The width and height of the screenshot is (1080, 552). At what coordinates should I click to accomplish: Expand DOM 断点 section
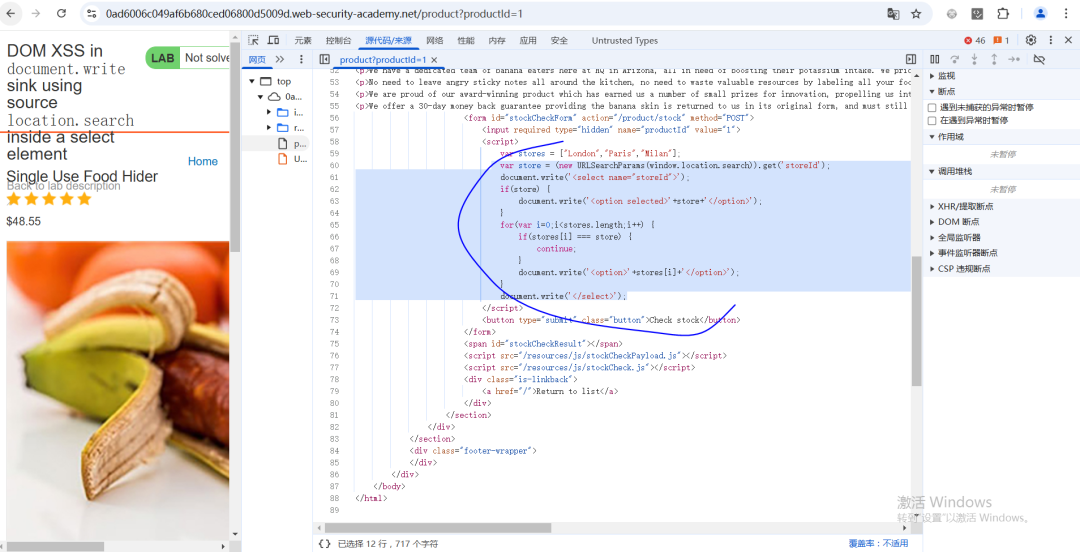[x=954, y=222]
